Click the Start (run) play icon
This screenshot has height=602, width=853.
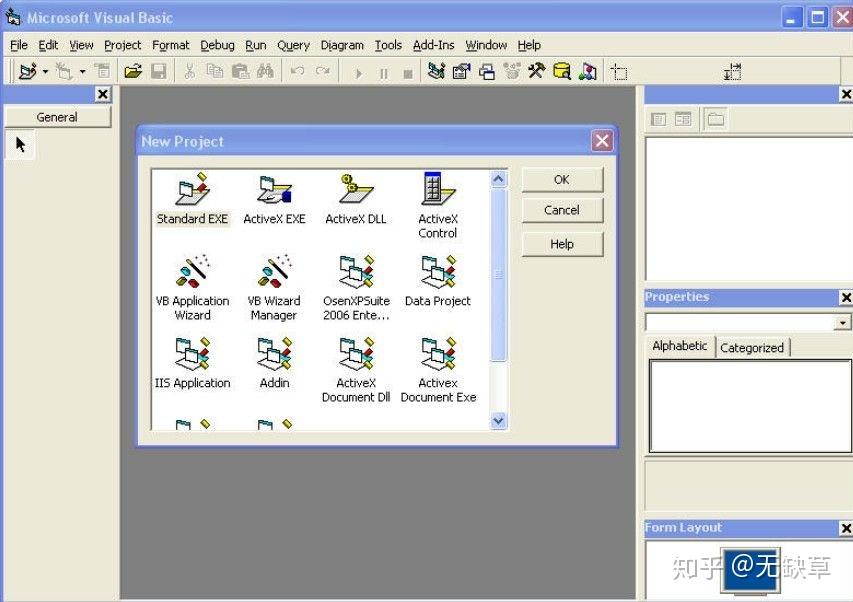(x=358, y=73)
